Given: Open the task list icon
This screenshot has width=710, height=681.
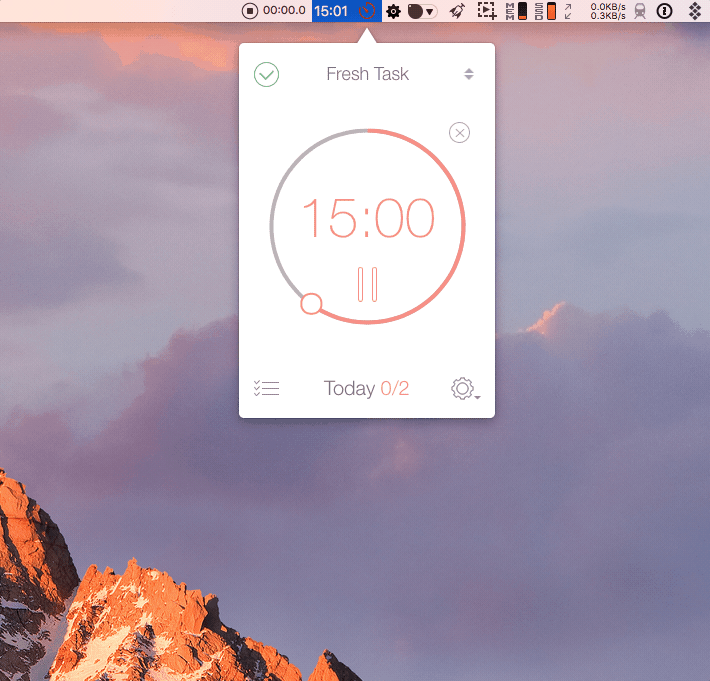Looking at the screenshot, I should click(266, 388).
